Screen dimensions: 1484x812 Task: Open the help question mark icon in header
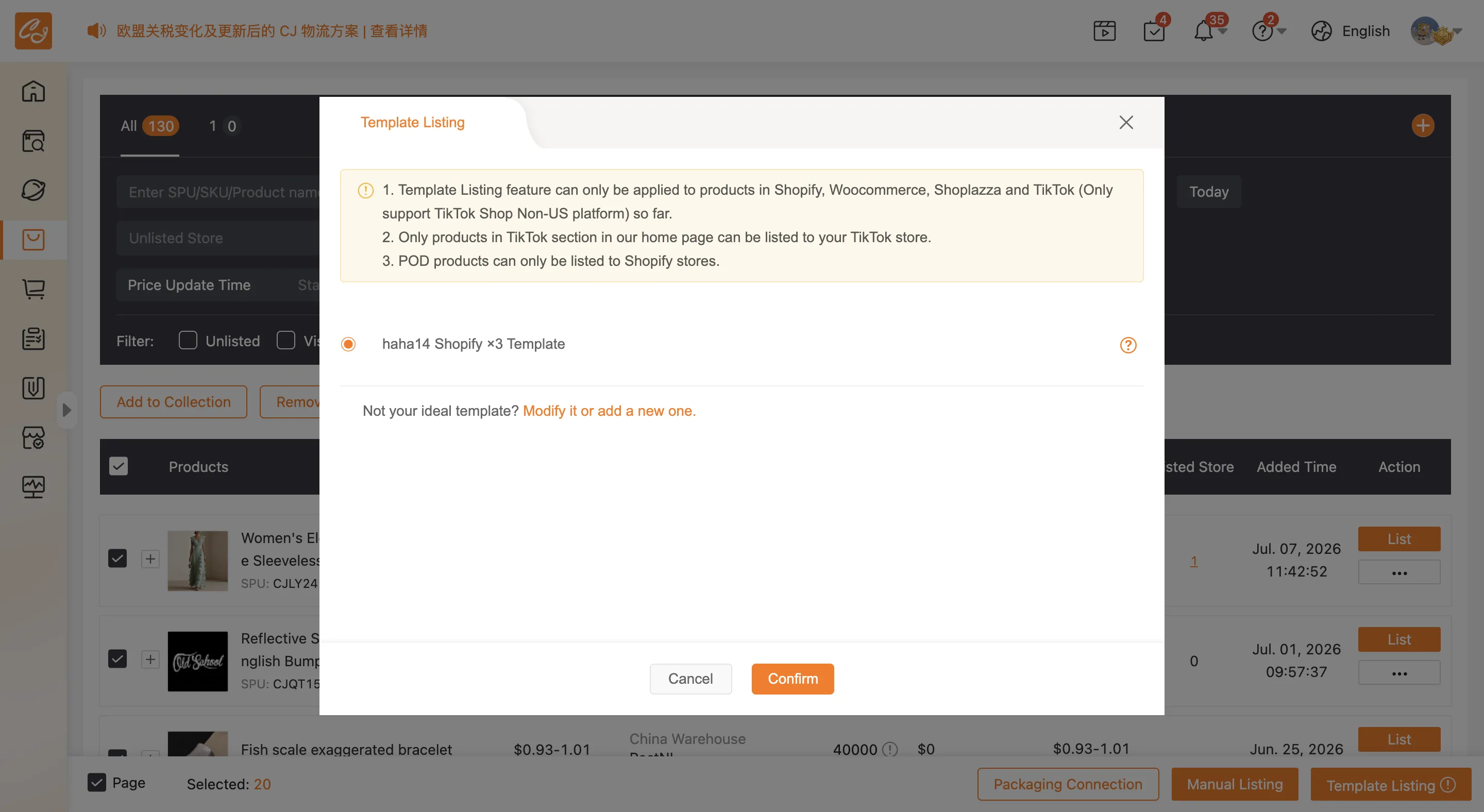(x=1262, y=31)
